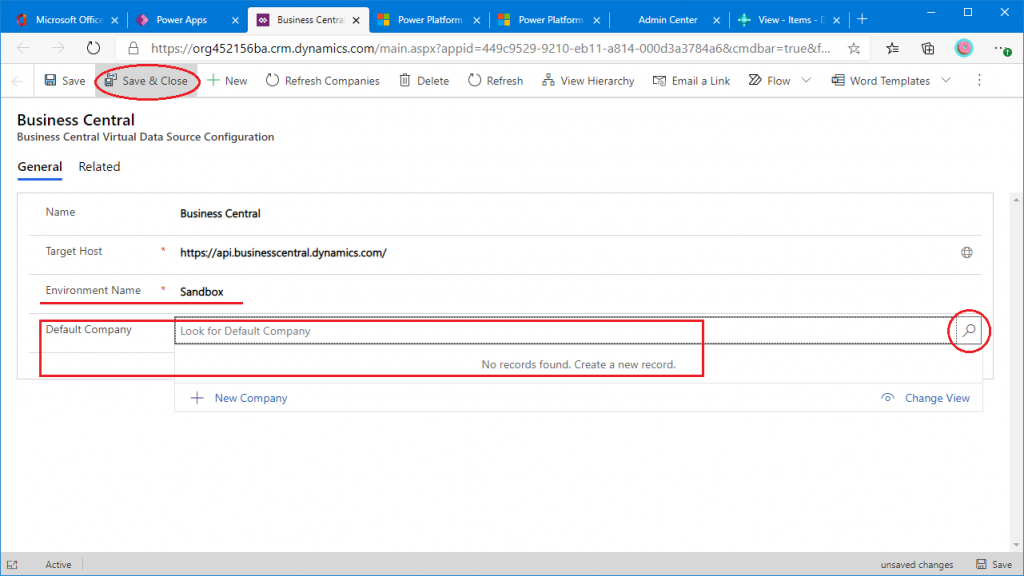Open the browser favorites list icon
1024x576 pixels.
pos(892,48)
